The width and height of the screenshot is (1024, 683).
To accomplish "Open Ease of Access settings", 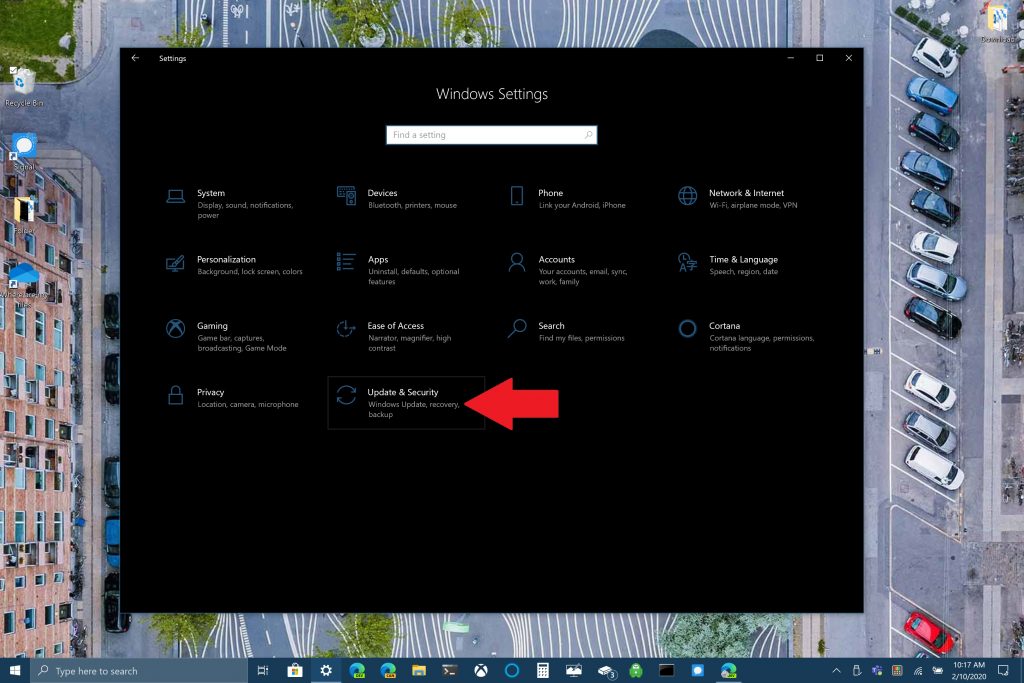I will tap(395, 326).
